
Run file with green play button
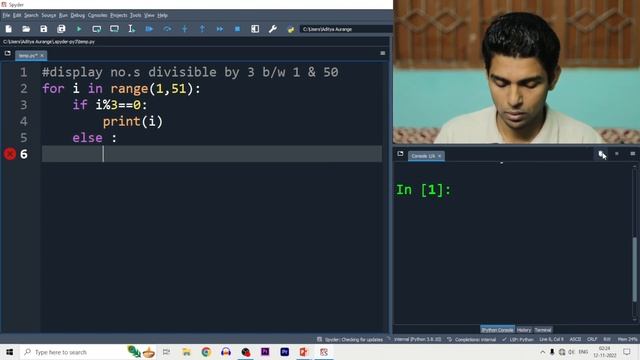79,29
